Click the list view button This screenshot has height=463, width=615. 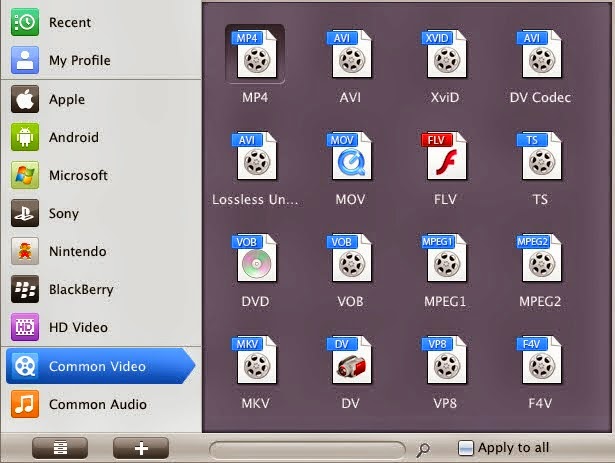[x=60, y=448]
